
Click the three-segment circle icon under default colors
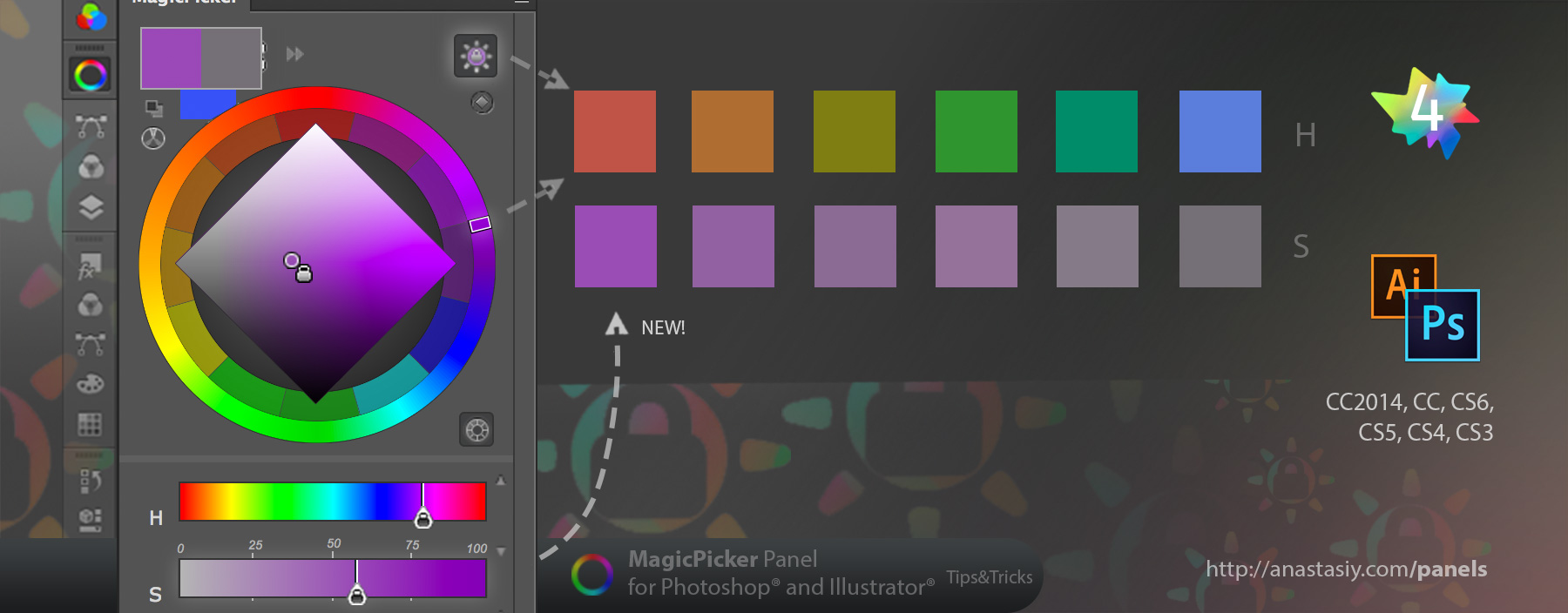pos(153,138)
